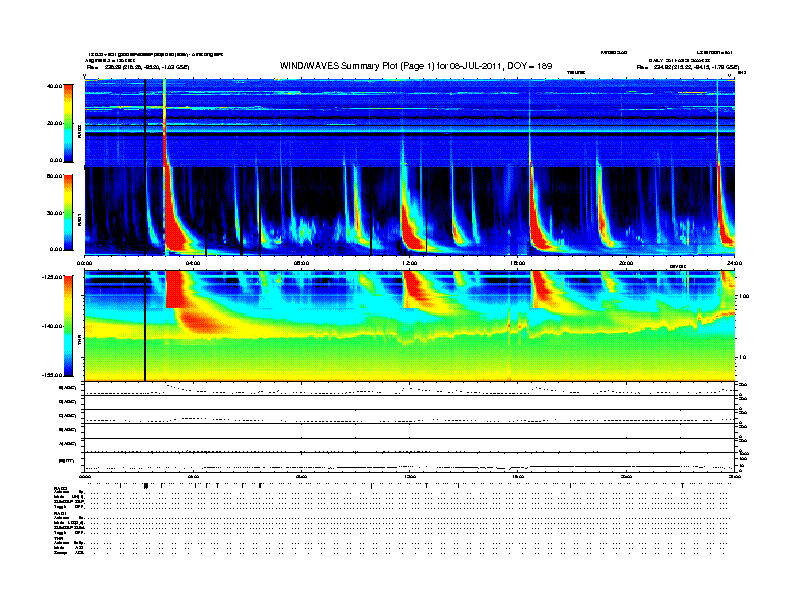The width and height of the screenshot is (792, 612).
Task: Click the TNR intensity color bar
Action: [x=68, y=326]
